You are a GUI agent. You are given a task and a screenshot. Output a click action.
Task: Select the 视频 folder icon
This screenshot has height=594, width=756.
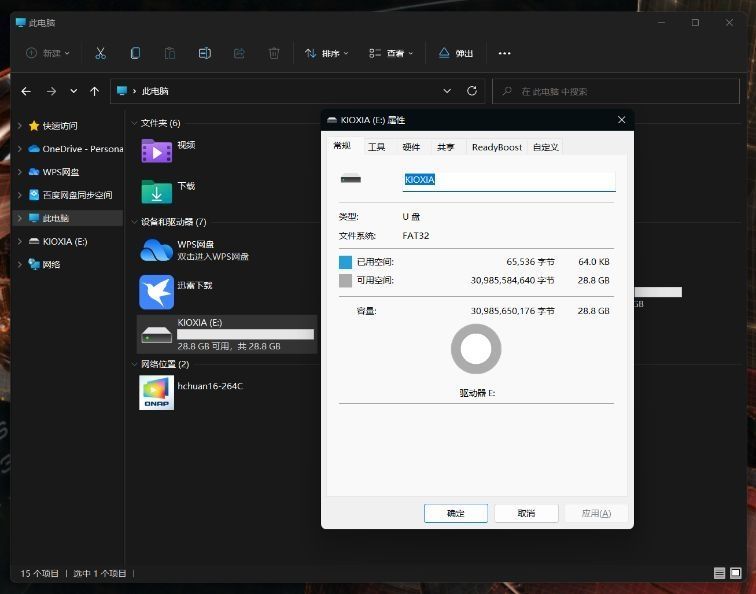click(157, 151)
